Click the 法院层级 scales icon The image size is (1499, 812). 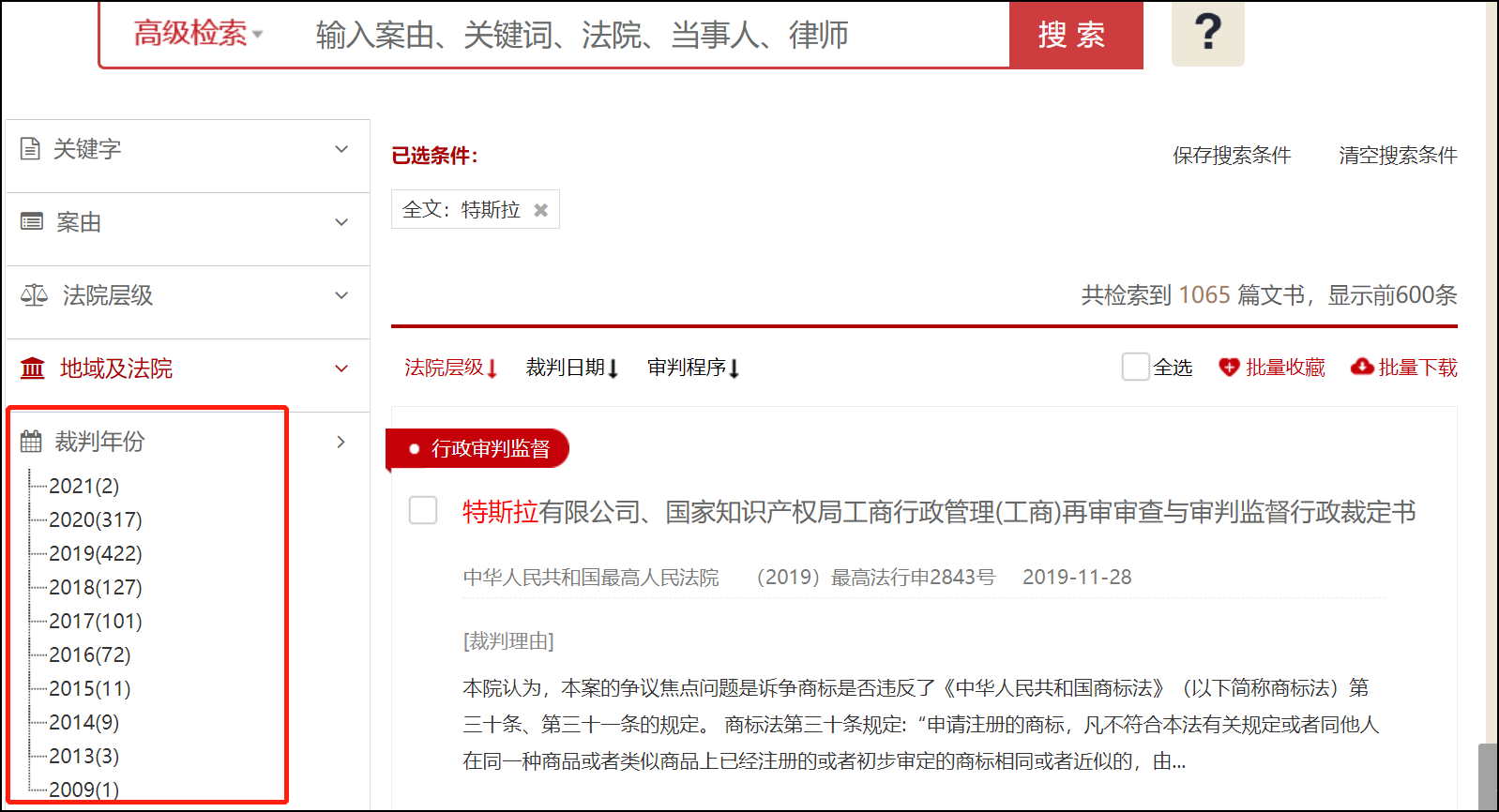[34, 295]
